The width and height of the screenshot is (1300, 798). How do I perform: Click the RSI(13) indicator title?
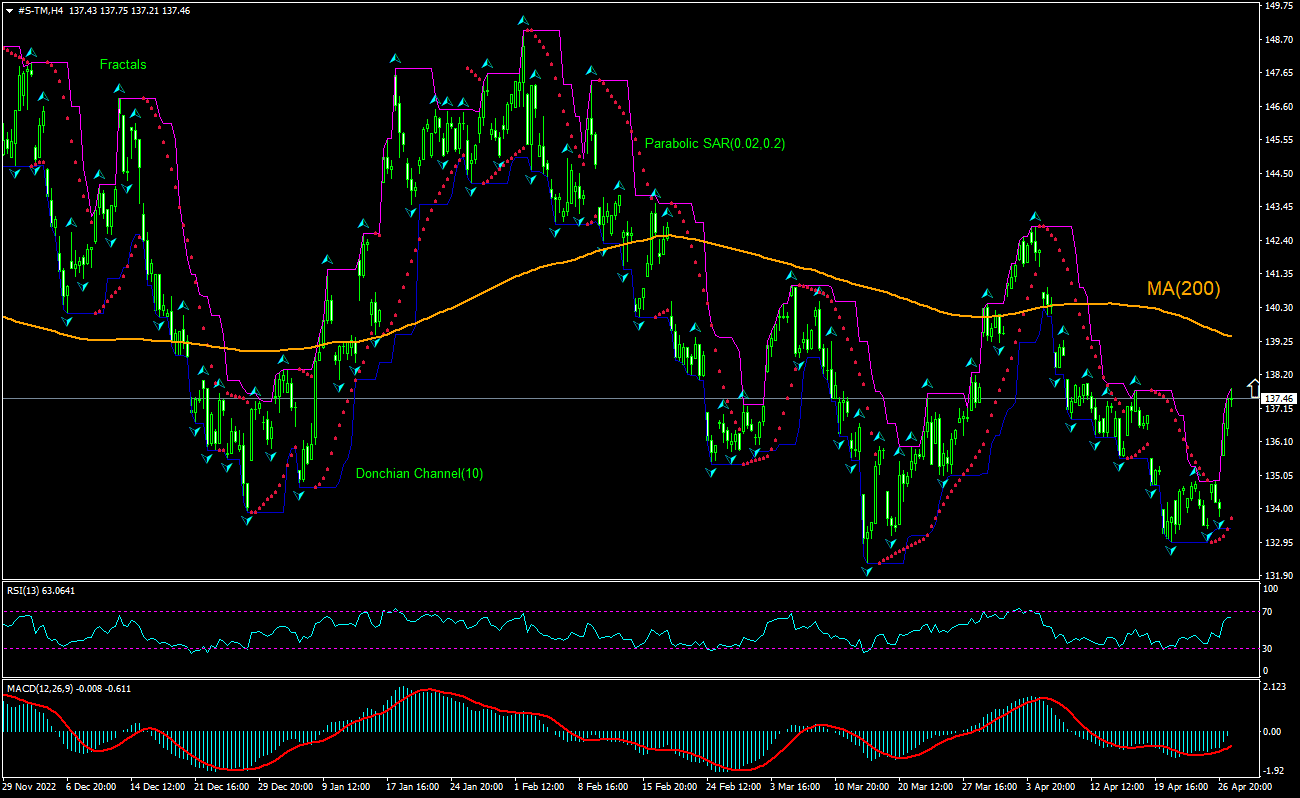tap(25, 590)
